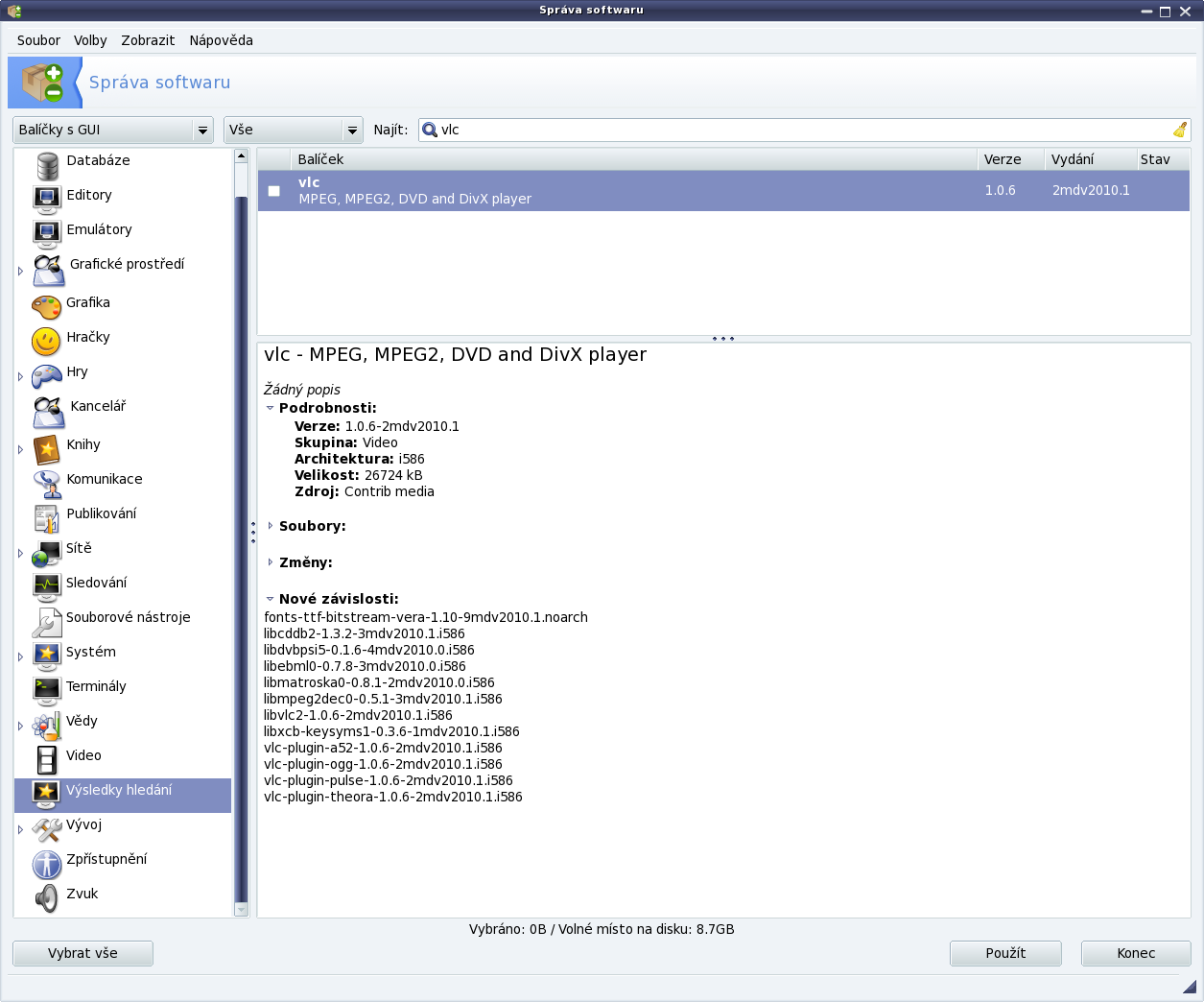Click the libvlc2-1.0.6-2mdv2010.1.i586 dependency
Screen dimensions: 1204x1002
358,715
